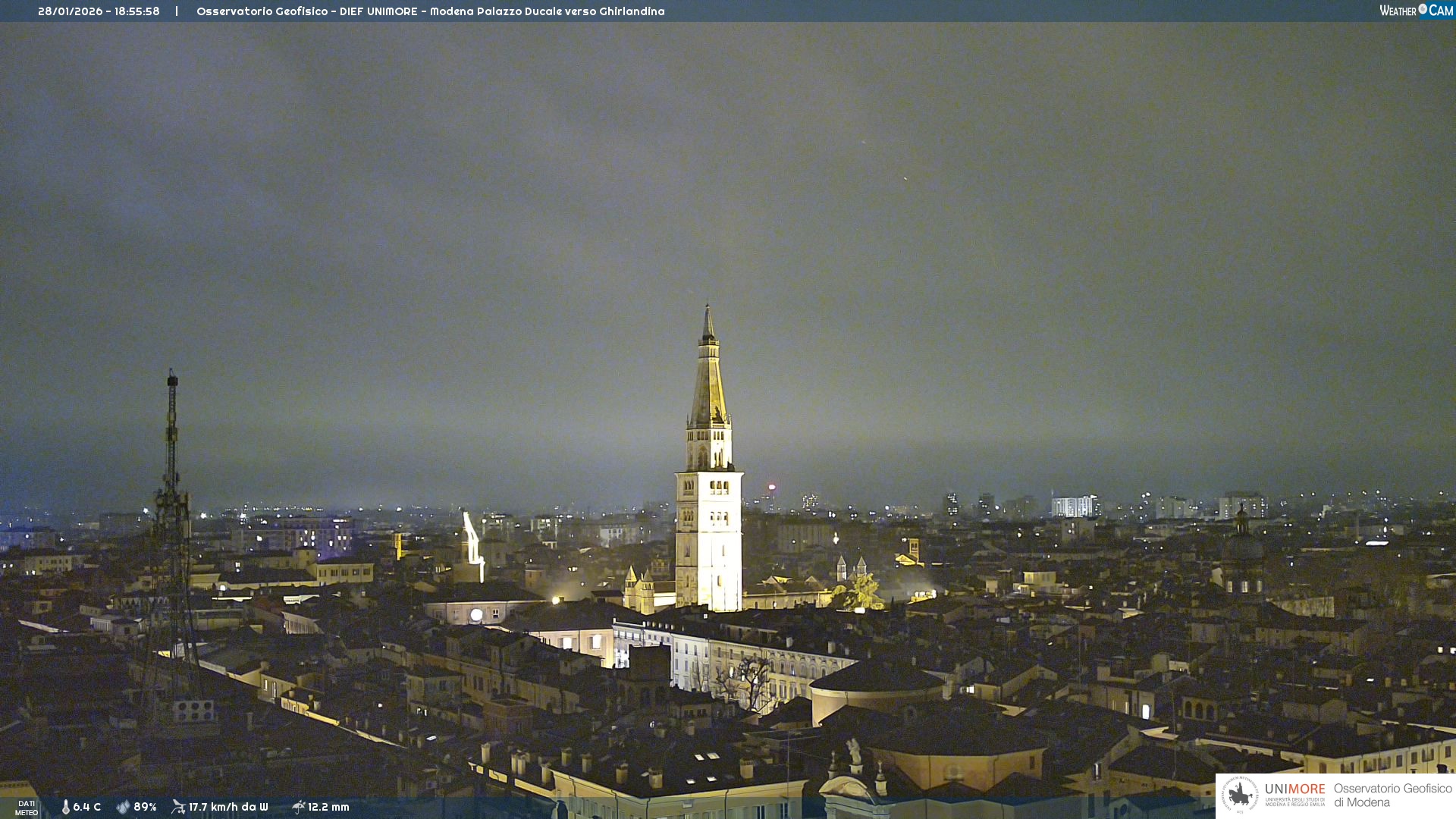Click the 6.4 C temperature reading
Image resolution: width=1456 pixels, height=819 pixels.
tap(86, 807)
